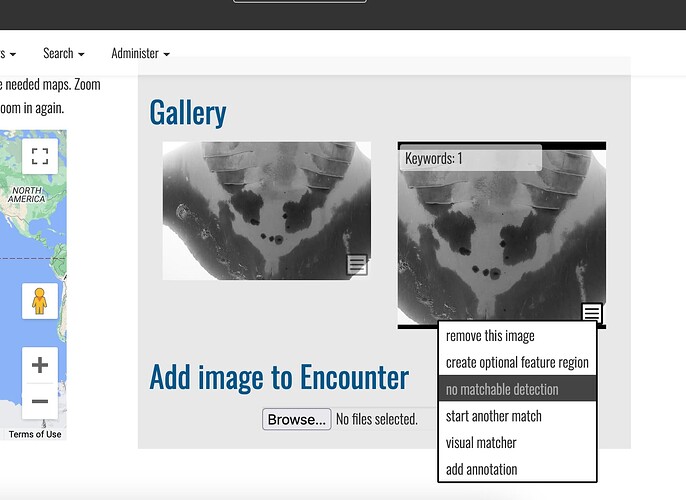Open the Search dropdown menu

(63, 53)
